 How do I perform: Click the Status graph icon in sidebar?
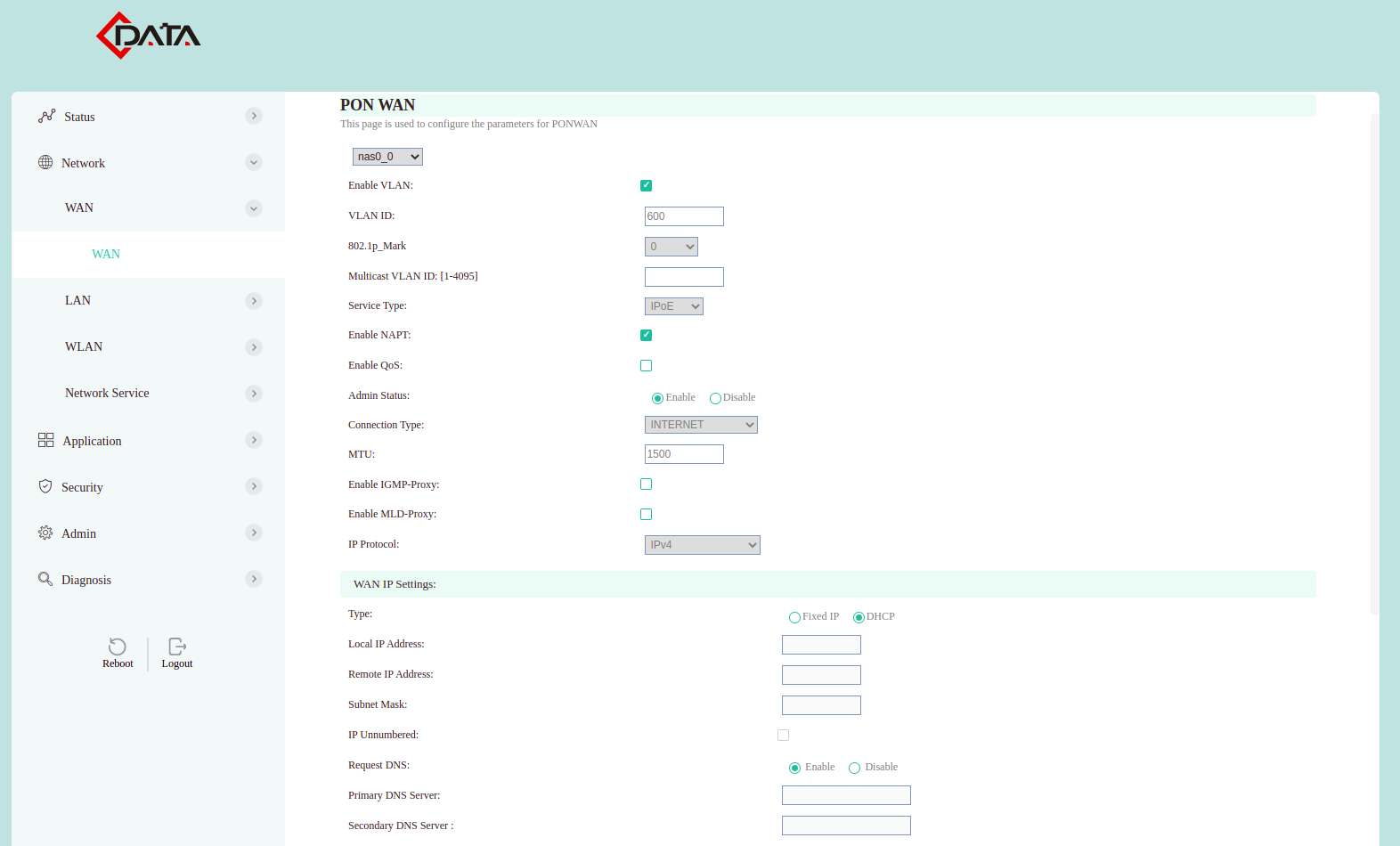[46, 116]
